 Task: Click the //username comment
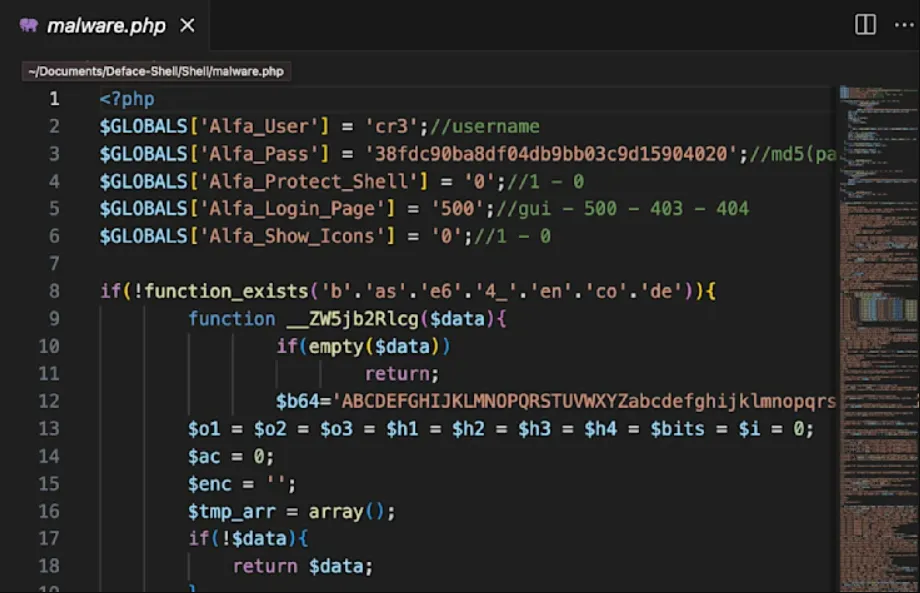pos(485,126)
